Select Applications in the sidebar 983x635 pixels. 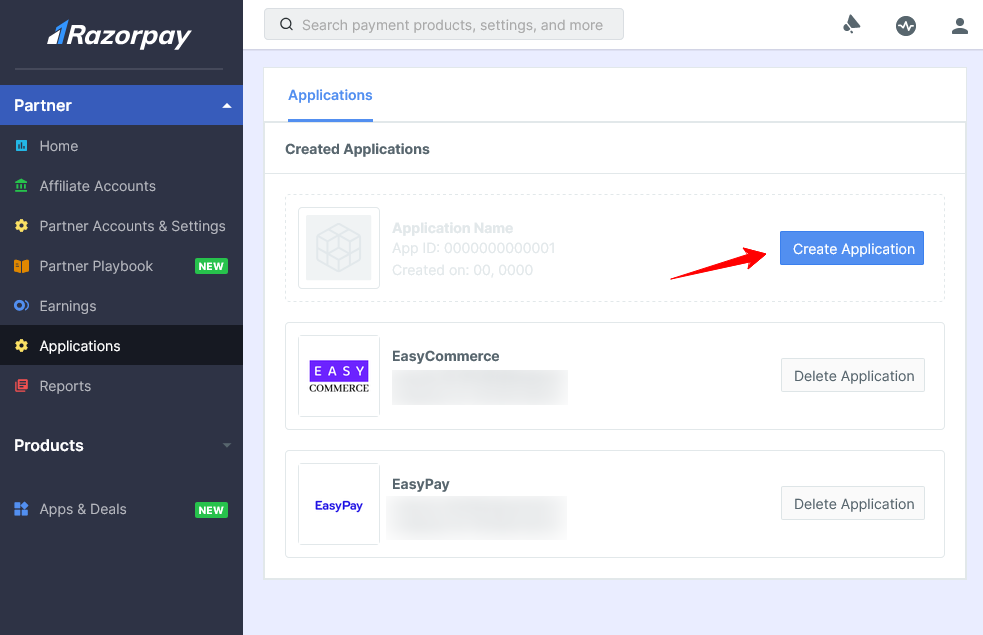pyautogui.click(x=122, y=345)
